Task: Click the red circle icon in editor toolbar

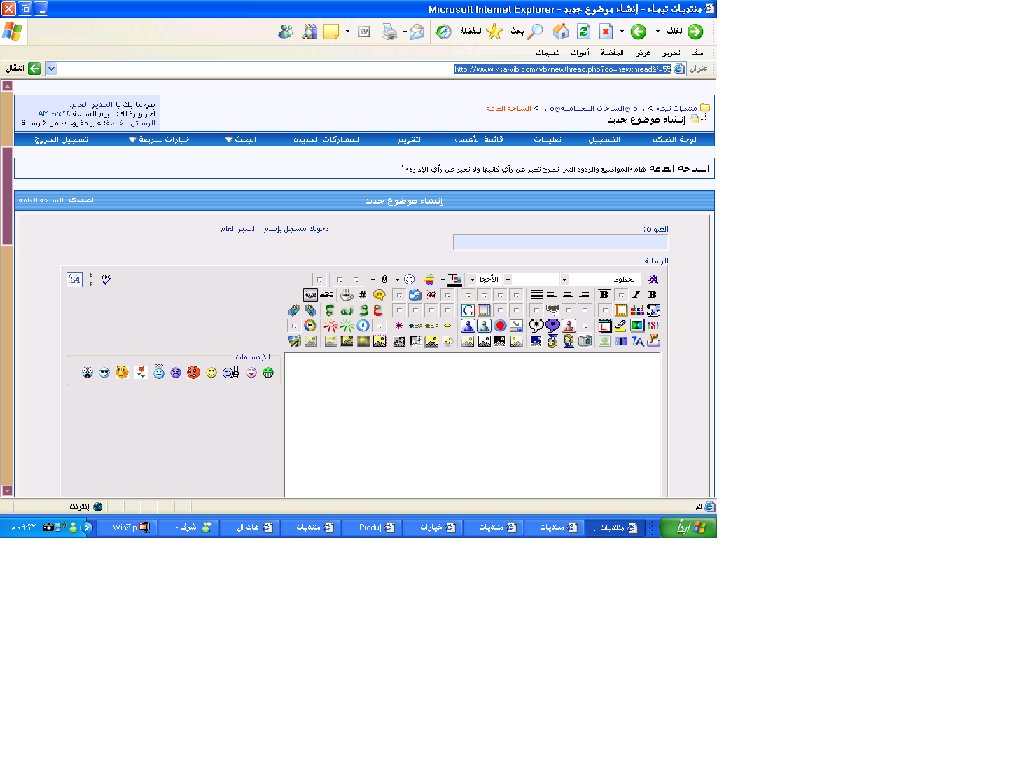Action: (500, 325)
